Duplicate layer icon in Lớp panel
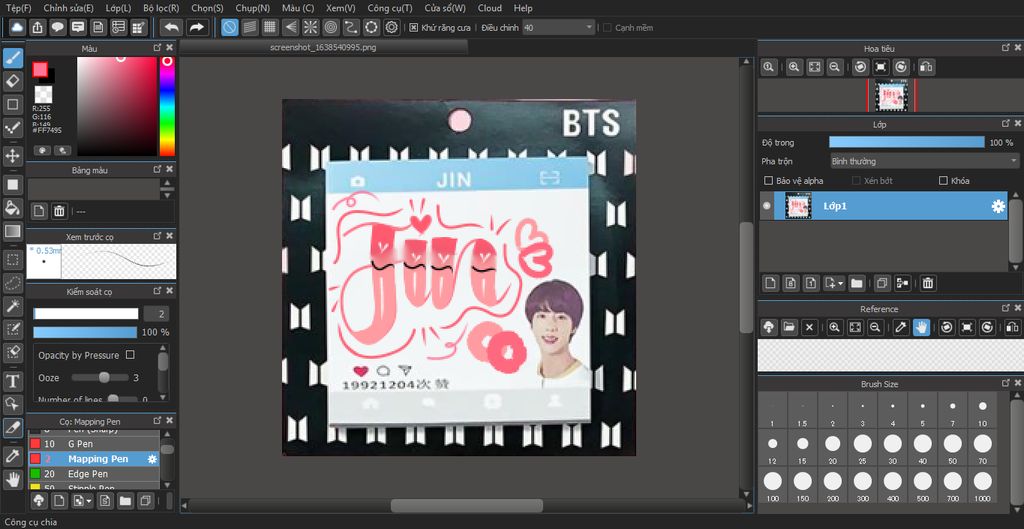The width and height of the screenshot is (1024, 529). point(882,283)
